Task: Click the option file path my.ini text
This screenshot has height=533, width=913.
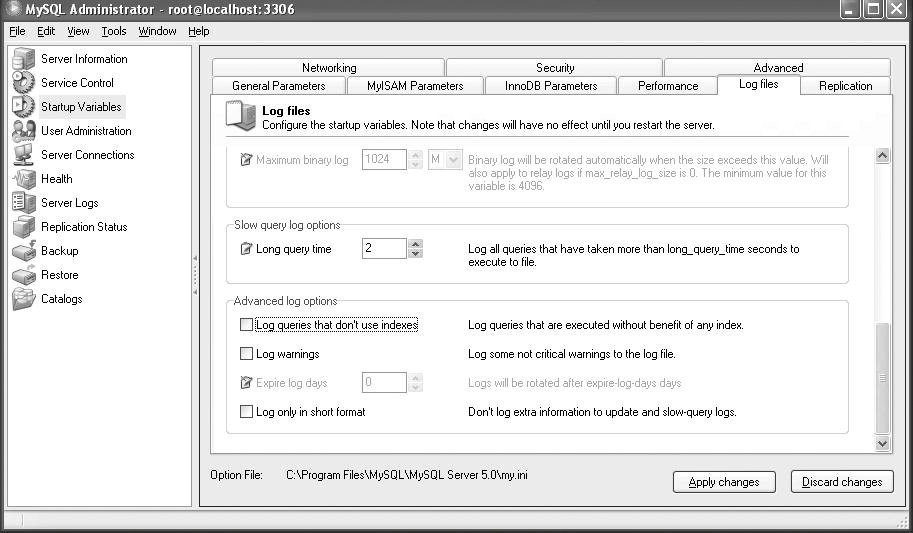Action: [x=406, y=475]
